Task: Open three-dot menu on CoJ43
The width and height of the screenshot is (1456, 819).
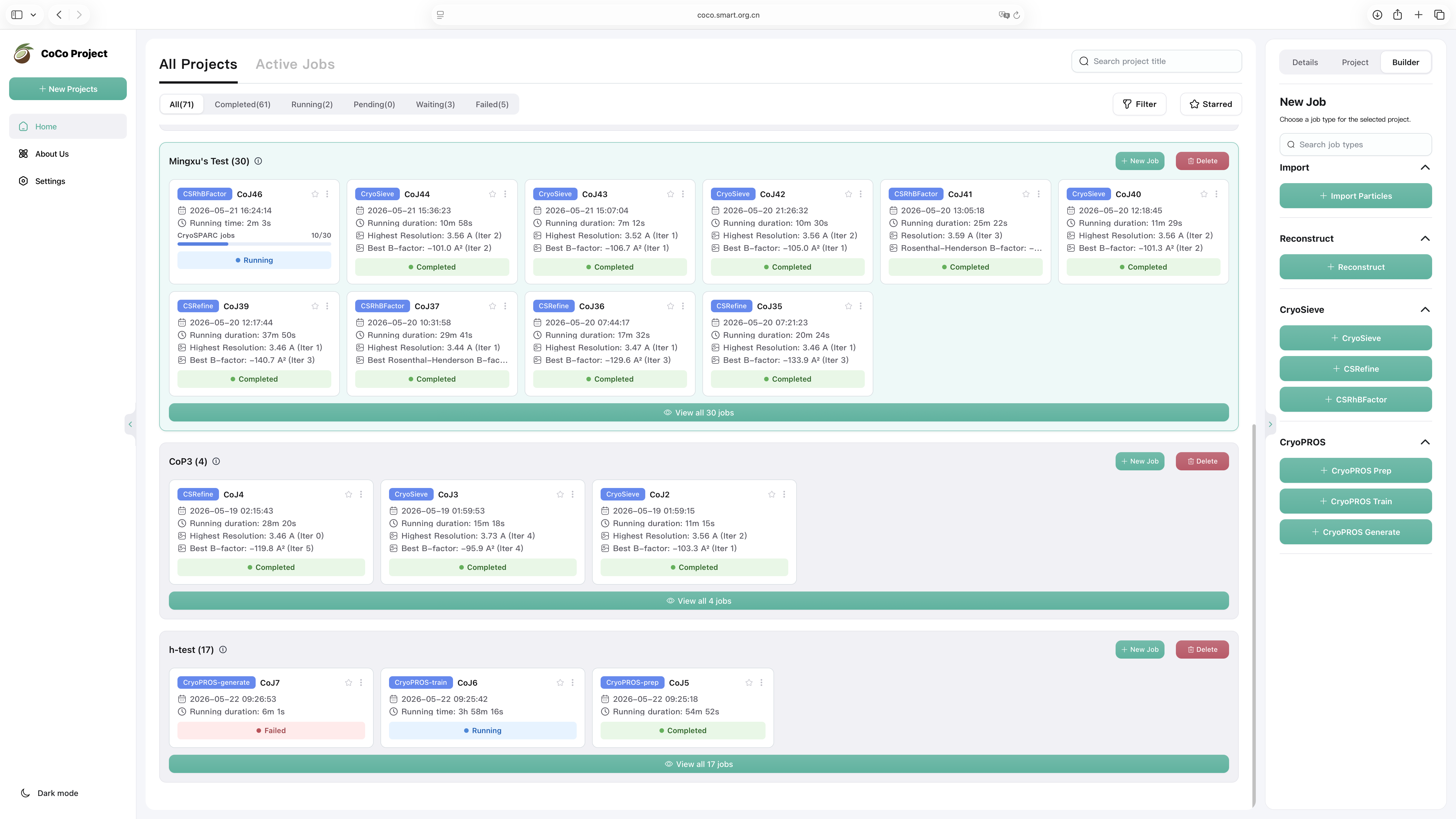Action: click(x=683, y=194)
